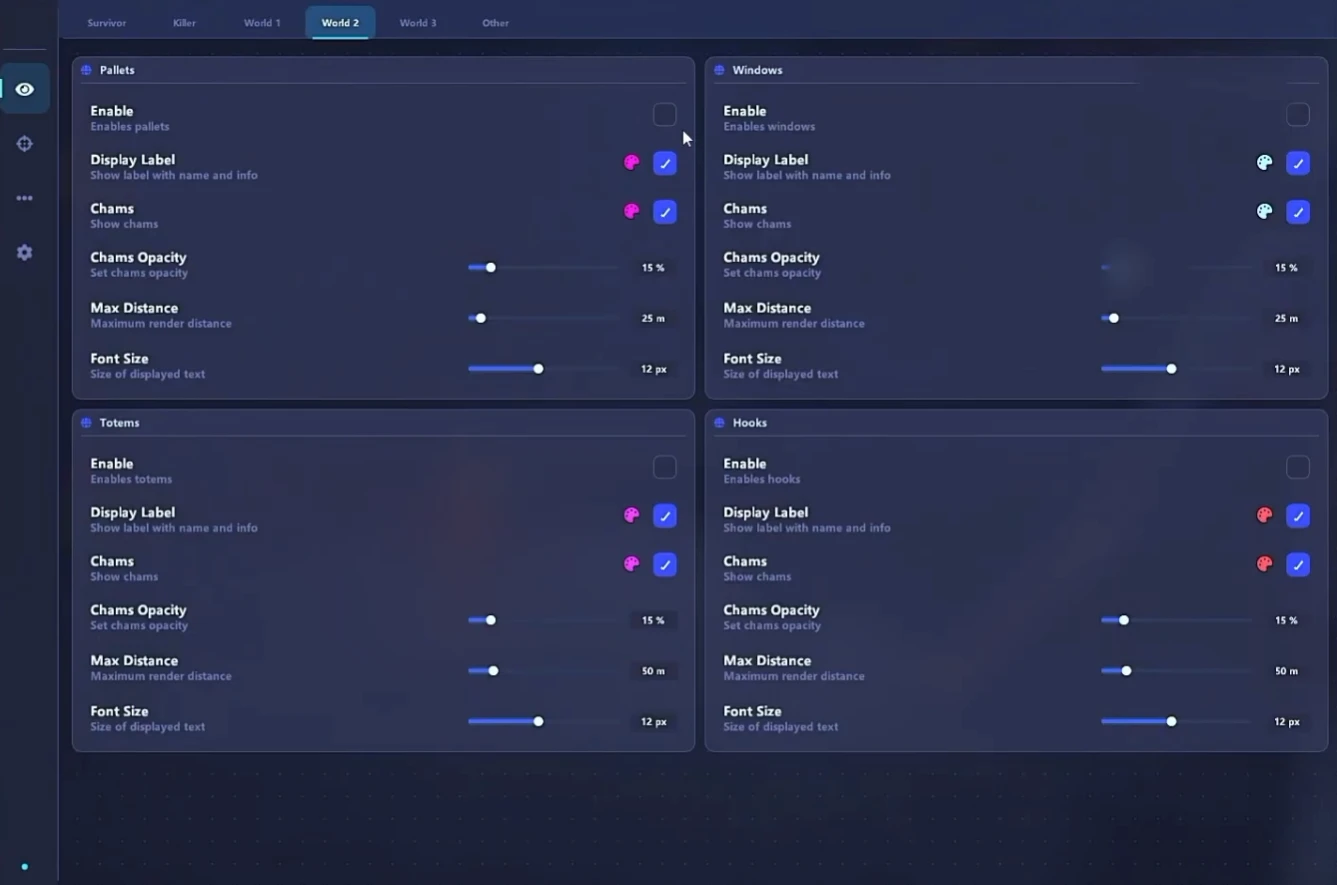Viewport: 1337px width, 885px height.
Task: Open the gear settings sidebar section
Action: click(x=25, y=253)
